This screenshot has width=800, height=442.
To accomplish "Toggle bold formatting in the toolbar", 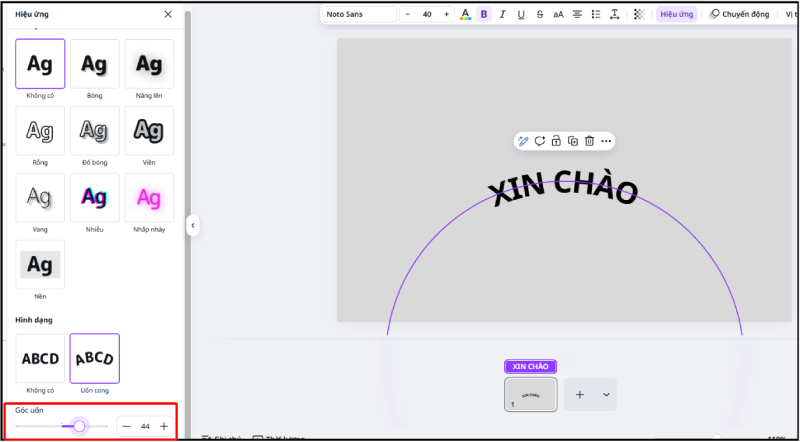I will 484,15.
